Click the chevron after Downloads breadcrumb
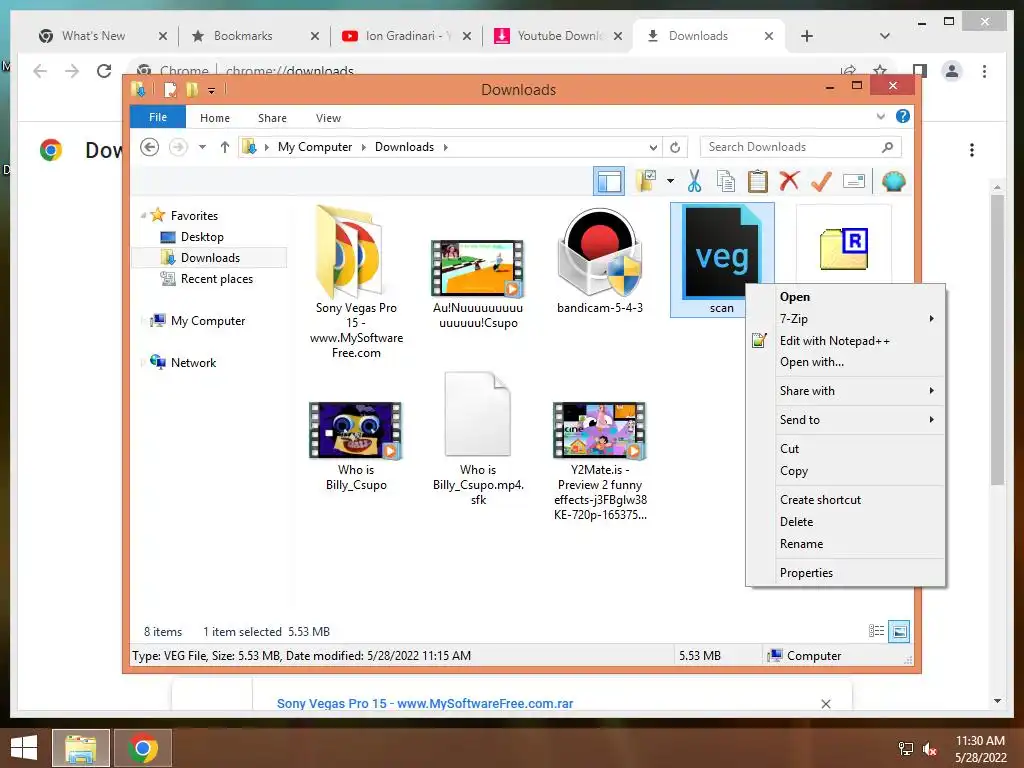Viewport: 1024px width, 768px height. pos(445,147)
